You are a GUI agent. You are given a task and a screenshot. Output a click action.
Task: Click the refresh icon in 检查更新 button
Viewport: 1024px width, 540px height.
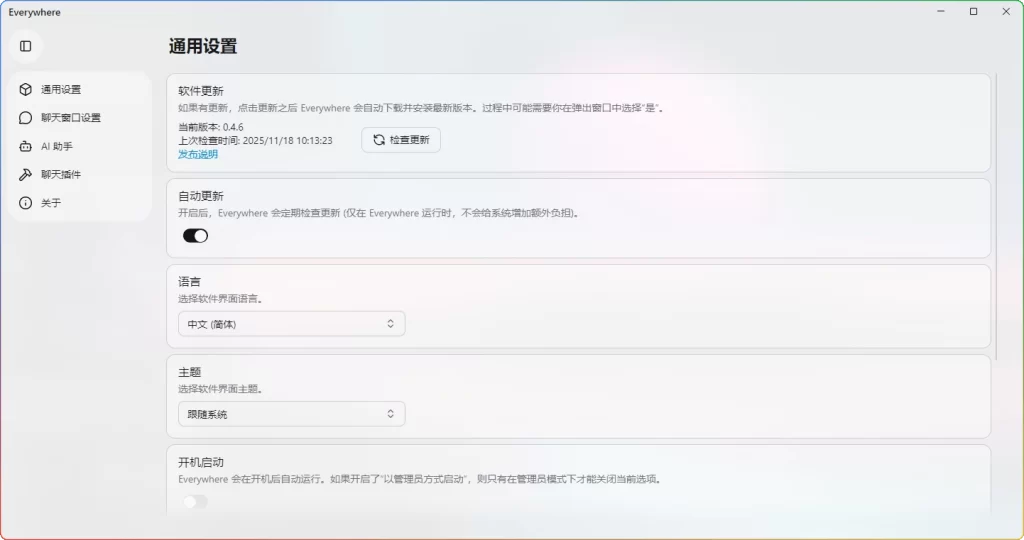coord(379,140)
